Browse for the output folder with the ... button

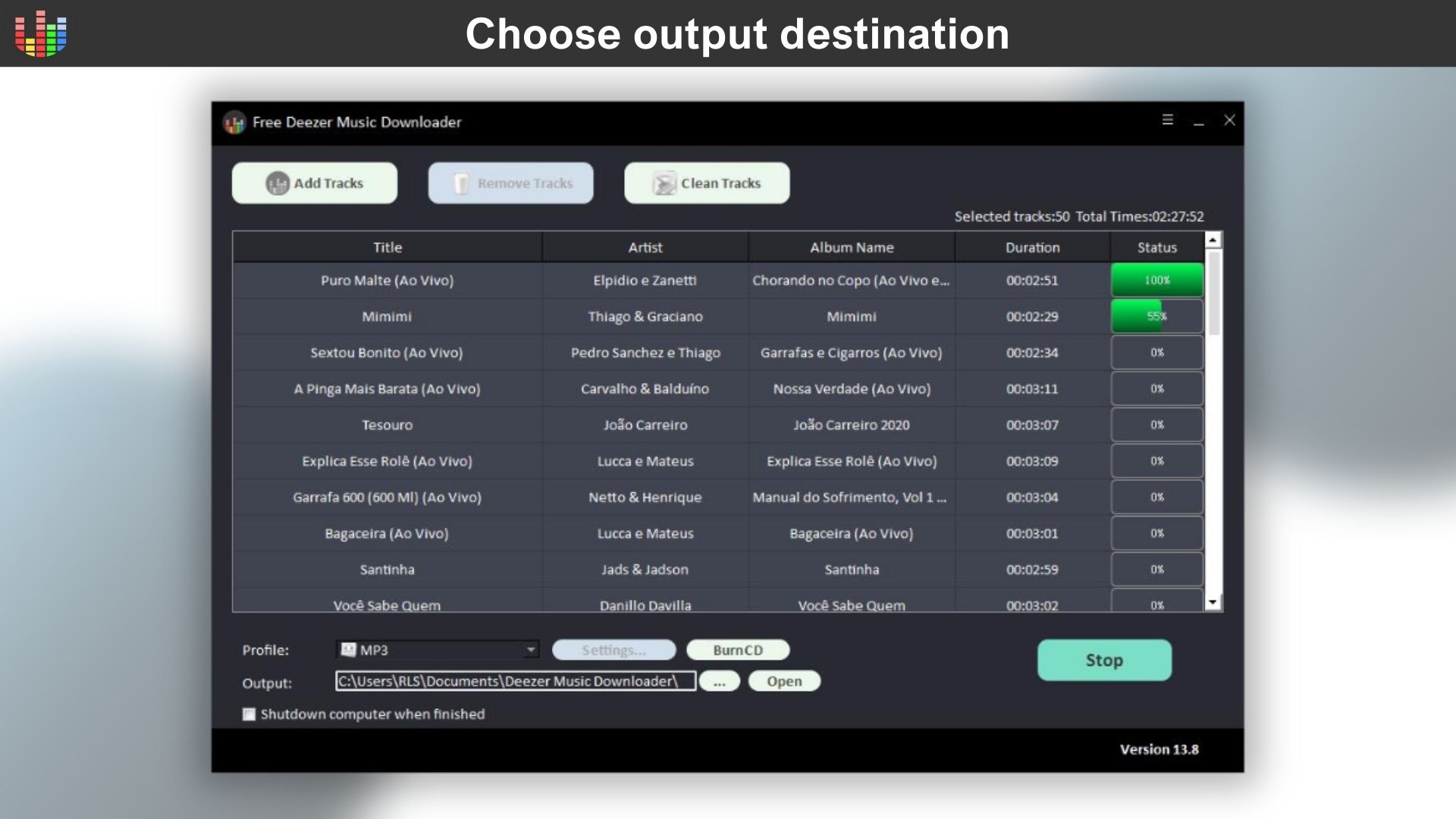[x=719, y=681]
